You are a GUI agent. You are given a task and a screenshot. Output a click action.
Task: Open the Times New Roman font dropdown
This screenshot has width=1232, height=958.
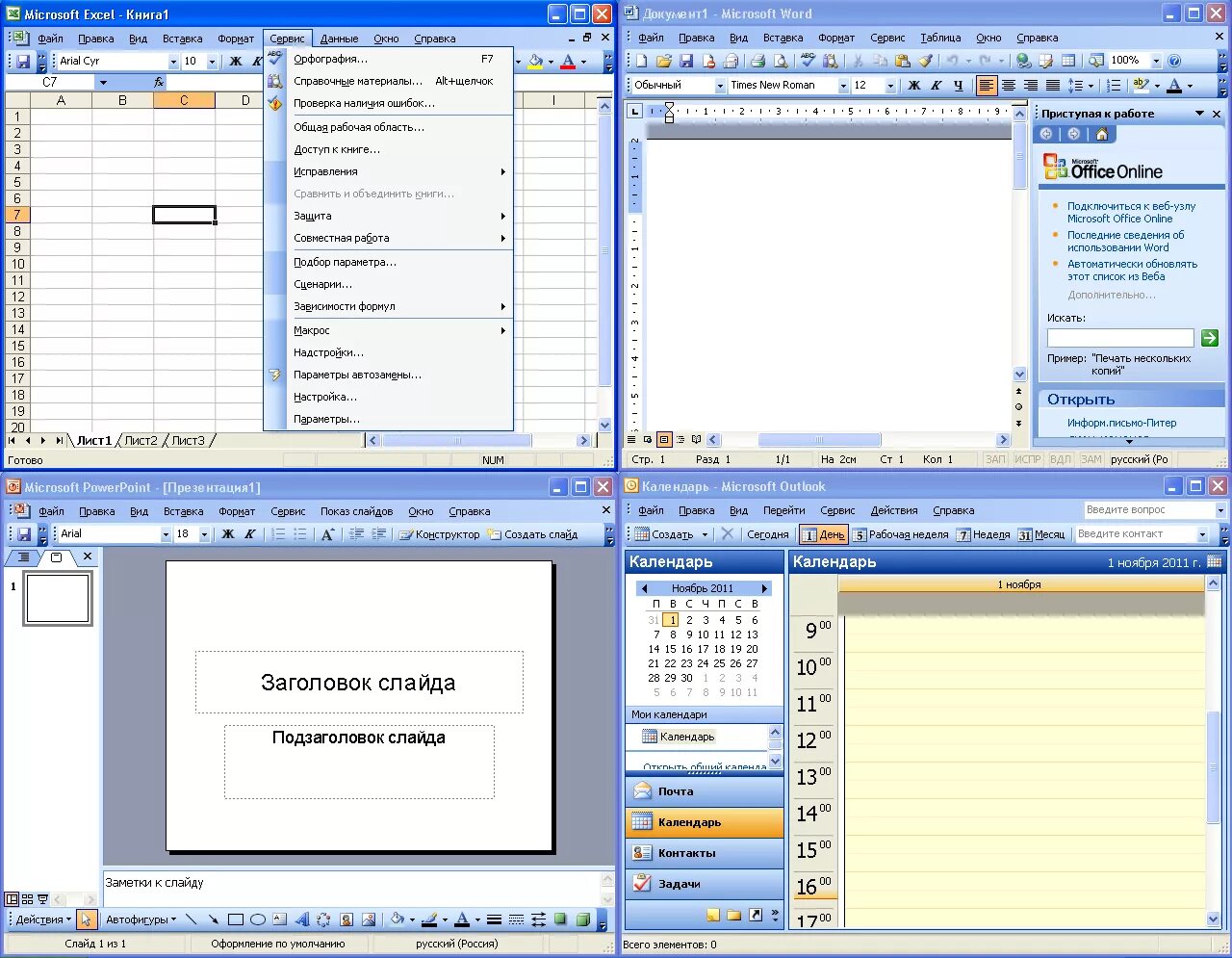pyautogui.click(x=843, y=85)
